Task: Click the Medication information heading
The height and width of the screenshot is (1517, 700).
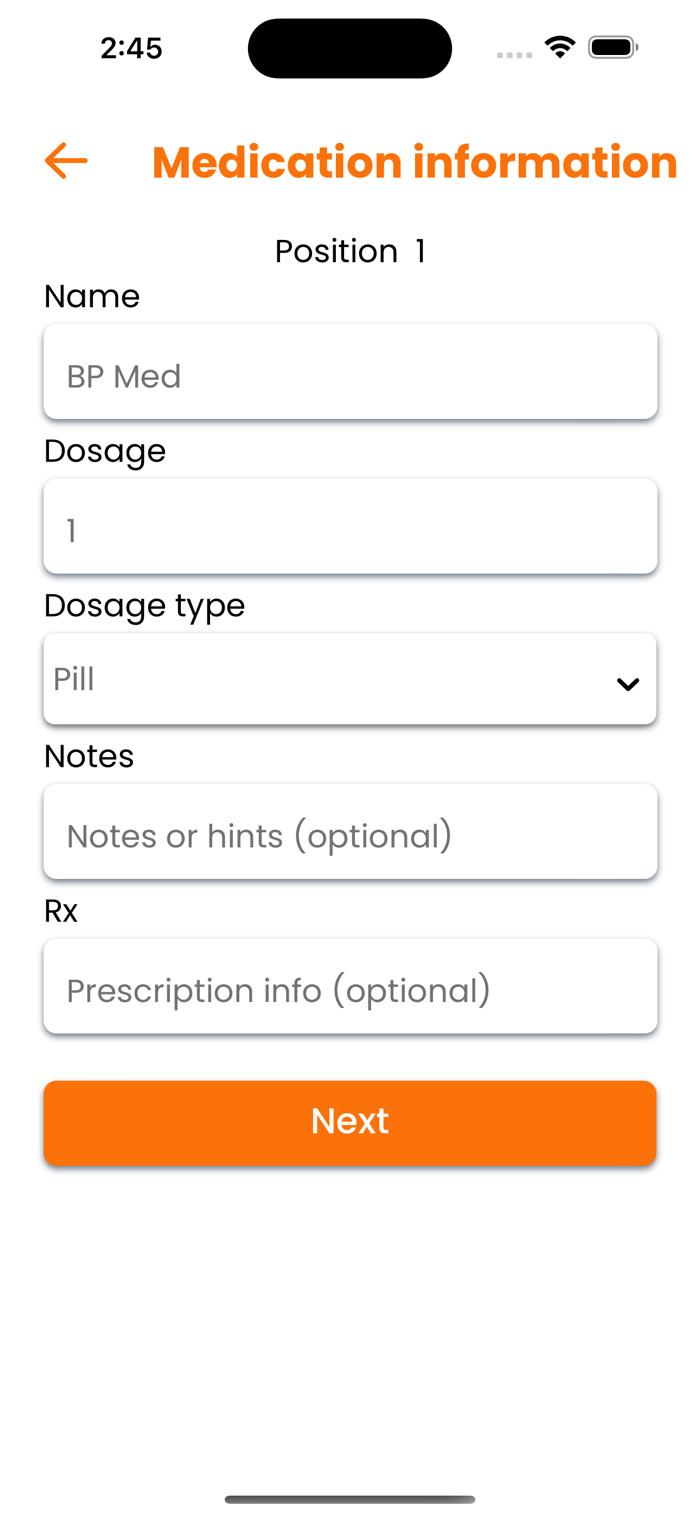Action: 415,162
